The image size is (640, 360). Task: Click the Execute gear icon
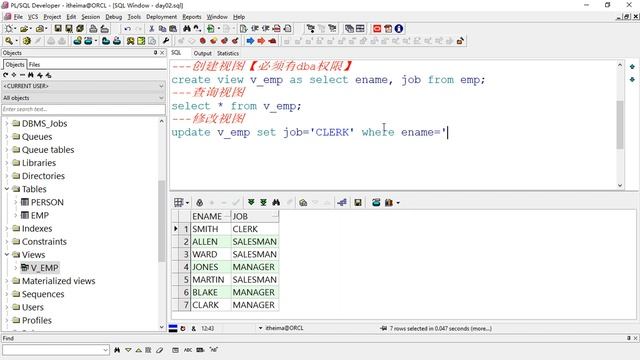click(x=27, y=41)
